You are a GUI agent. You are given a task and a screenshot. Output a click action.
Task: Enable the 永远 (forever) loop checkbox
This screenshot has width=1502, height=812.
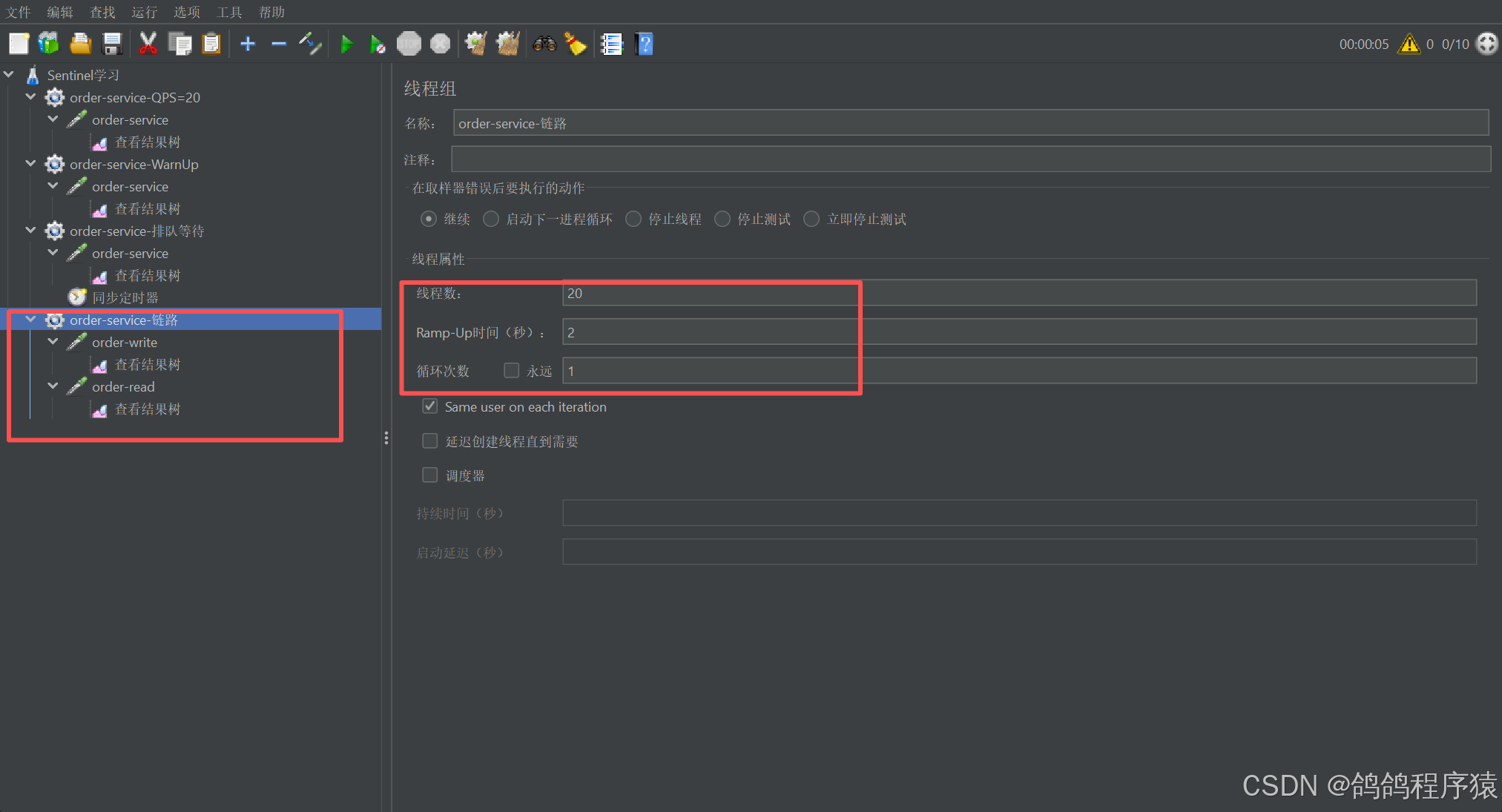click(x=511, y=370)
